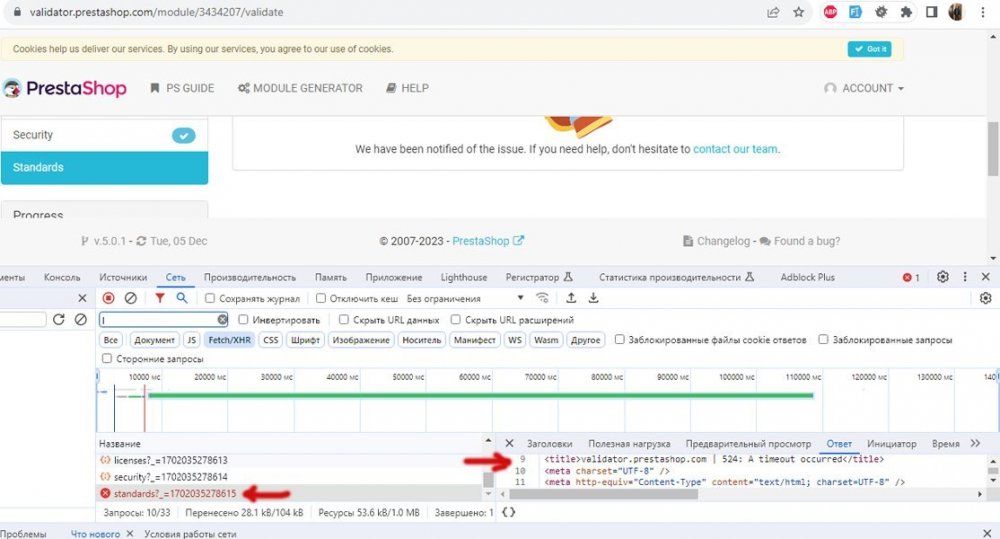Image resolution: width=1000 pixels, height=539 pixels.
Task: Filter requests by Все type
Action: (x=110, y=340)
